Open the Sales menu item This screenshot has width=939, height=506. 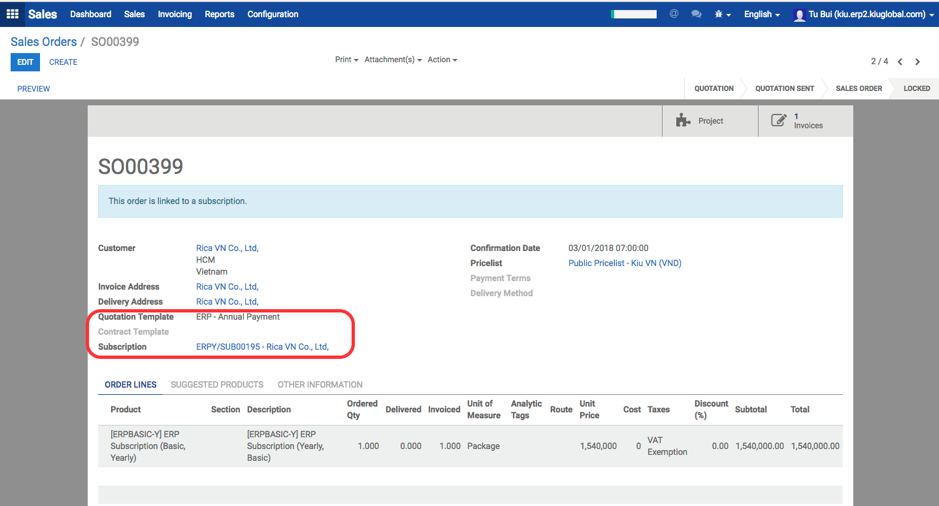[x=134, y=14]
